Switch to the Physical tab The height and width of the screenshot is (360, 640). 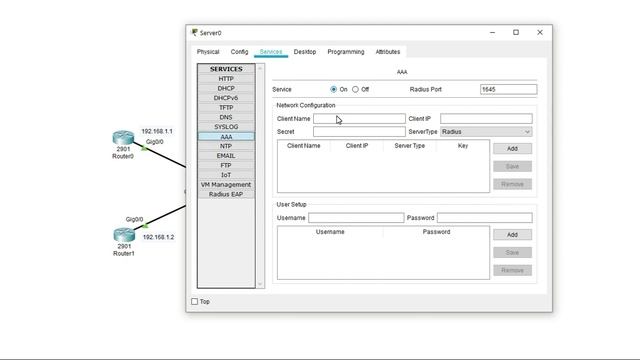[x=208, y=52]
